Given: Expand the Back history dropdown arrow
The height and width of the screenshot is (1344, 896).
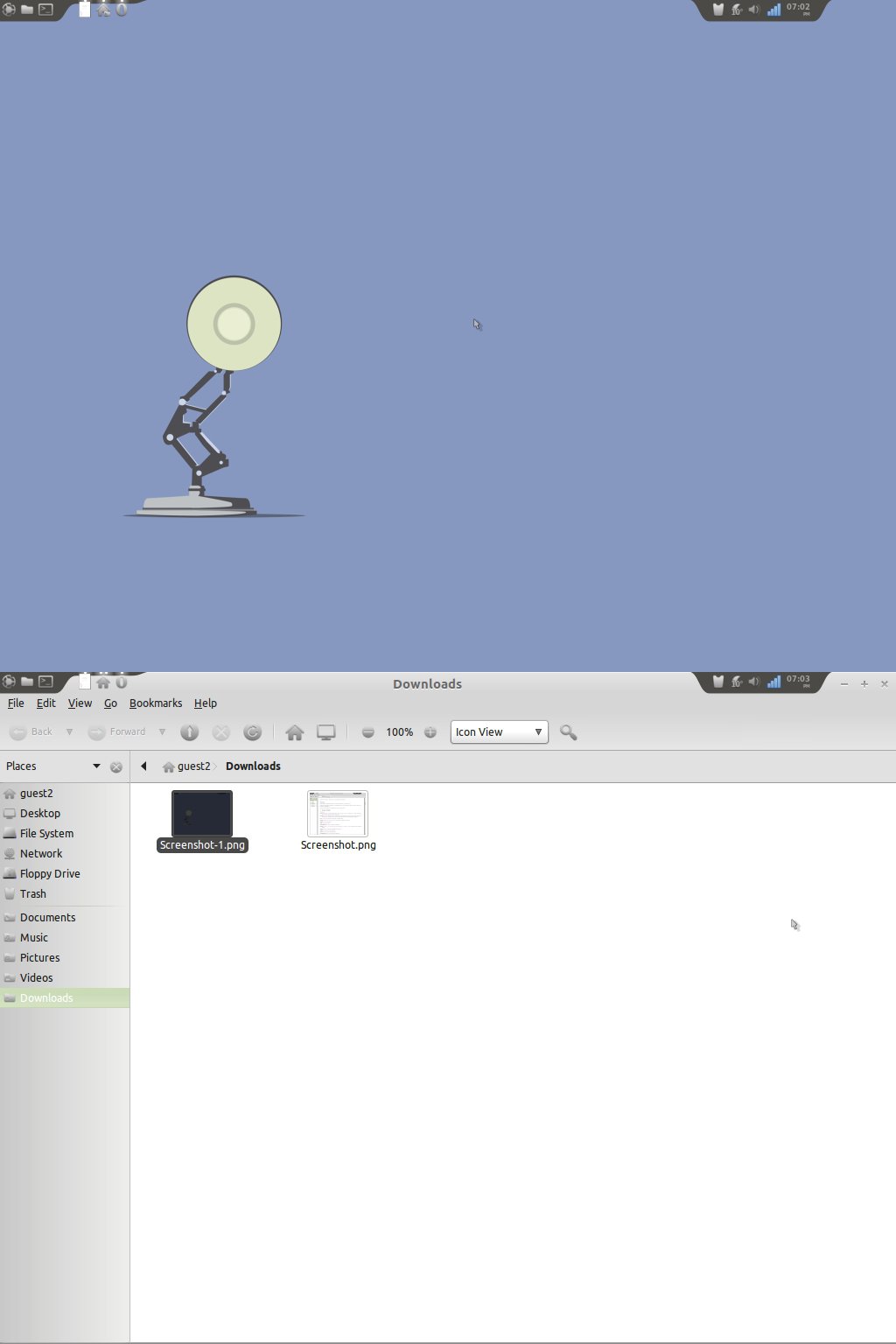Looking at the screenshot, I should (x=69, y=732).
